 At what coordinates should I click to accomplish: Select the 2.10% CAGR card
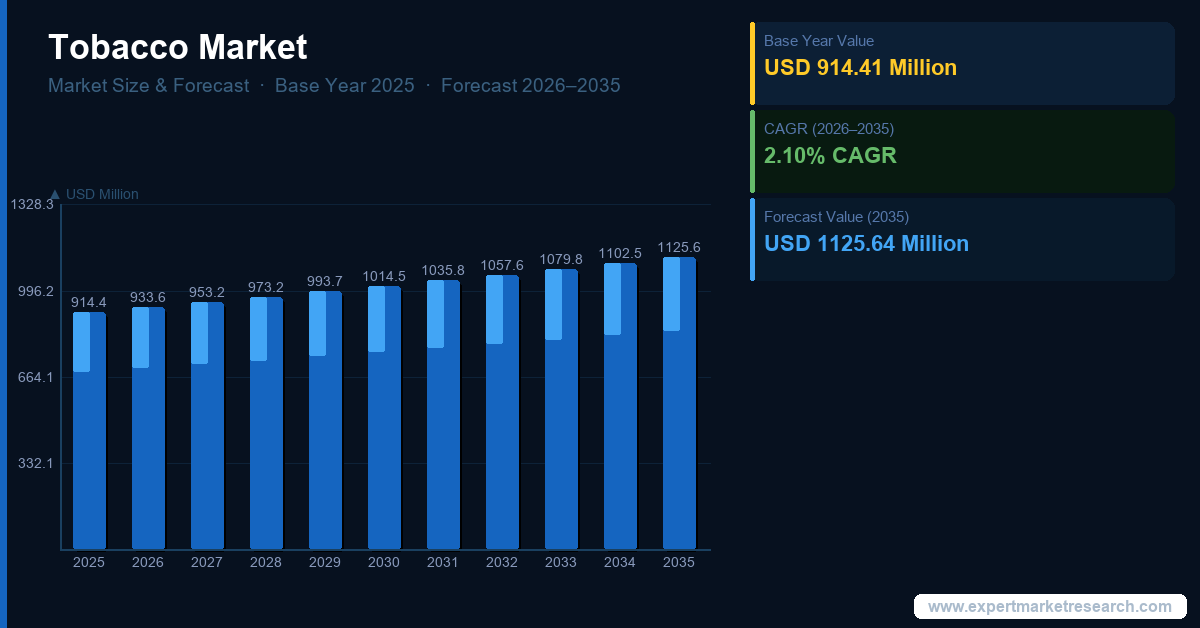pyautogui.click(x=962, y=151)
